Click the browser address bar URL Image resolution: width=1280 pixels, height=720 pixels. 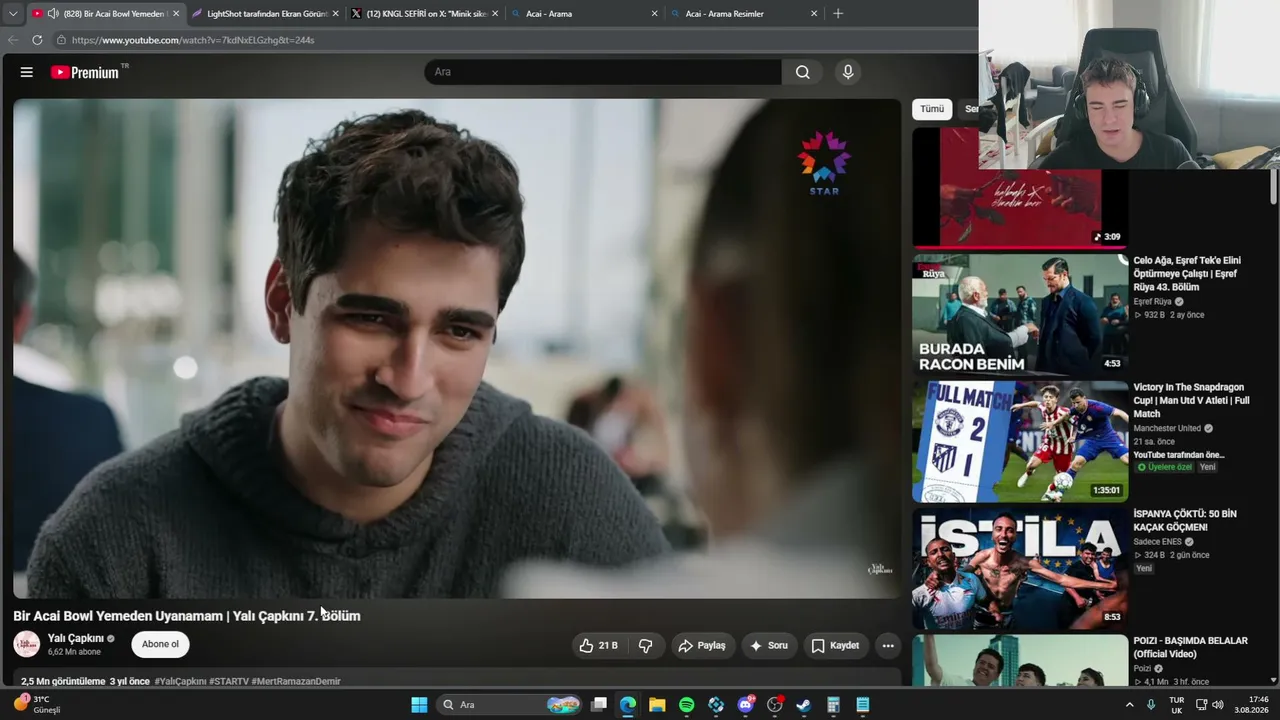193,40
